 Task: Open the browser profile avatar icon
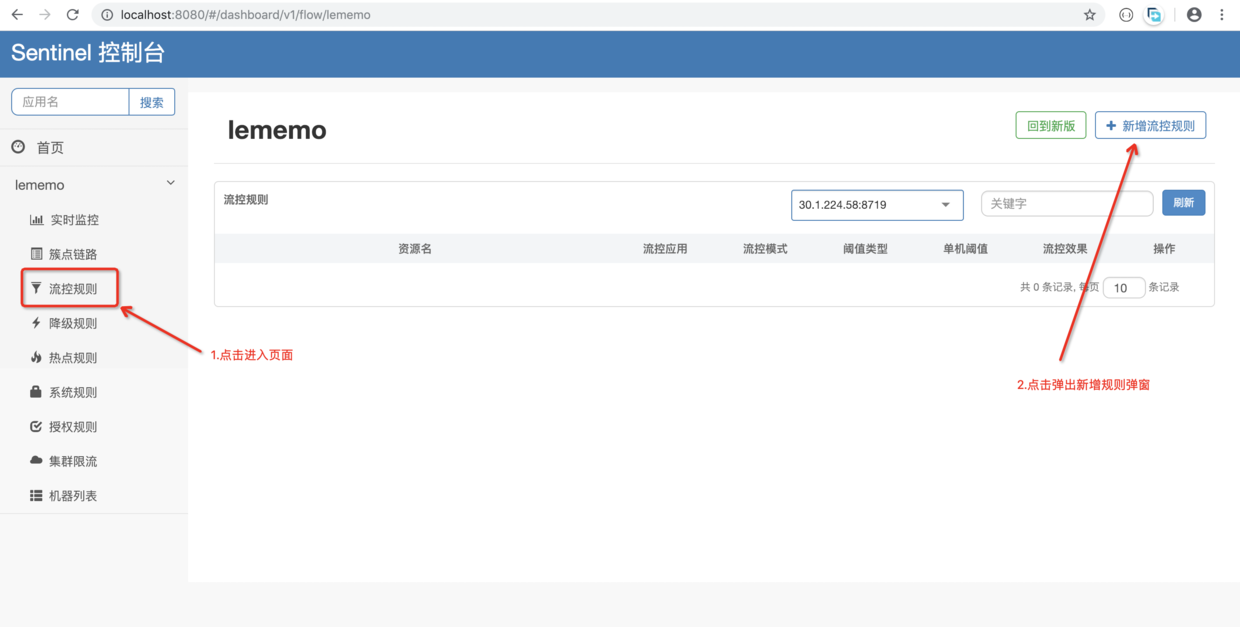1194,15
